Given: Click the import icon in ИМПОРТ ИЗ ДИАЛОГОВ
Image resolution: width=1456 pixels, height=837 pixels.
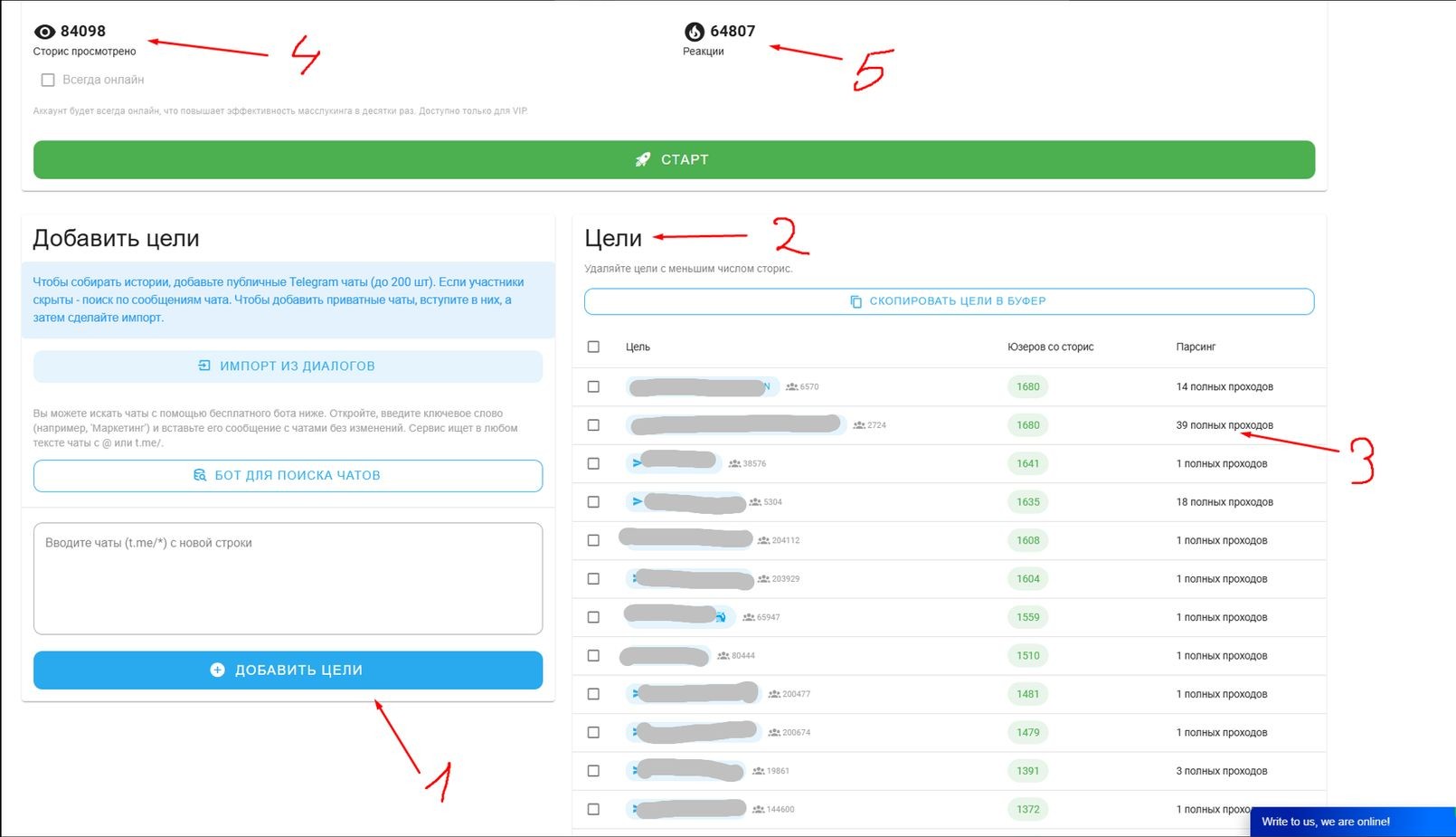Looking at the screenshot, I should 204,366.
